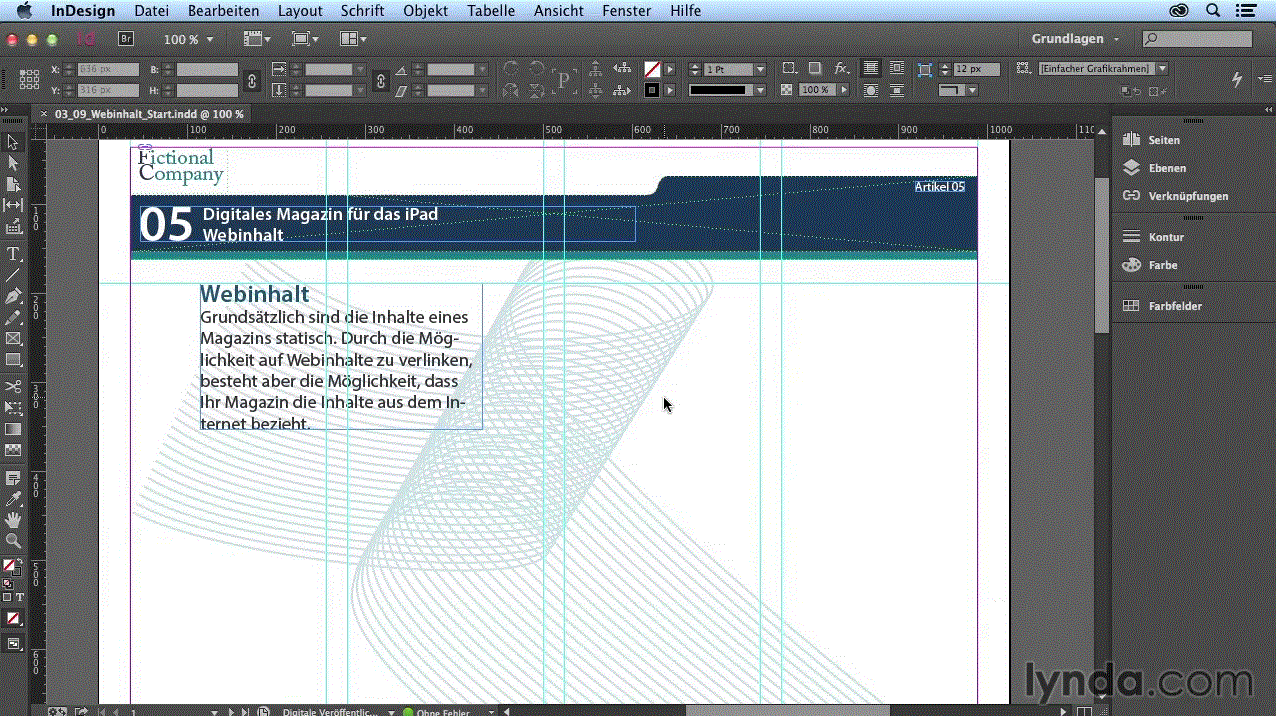This screenshot has width=1276, height=716.
Task: Open the Objekt menu
Action: tap(425, 11)
